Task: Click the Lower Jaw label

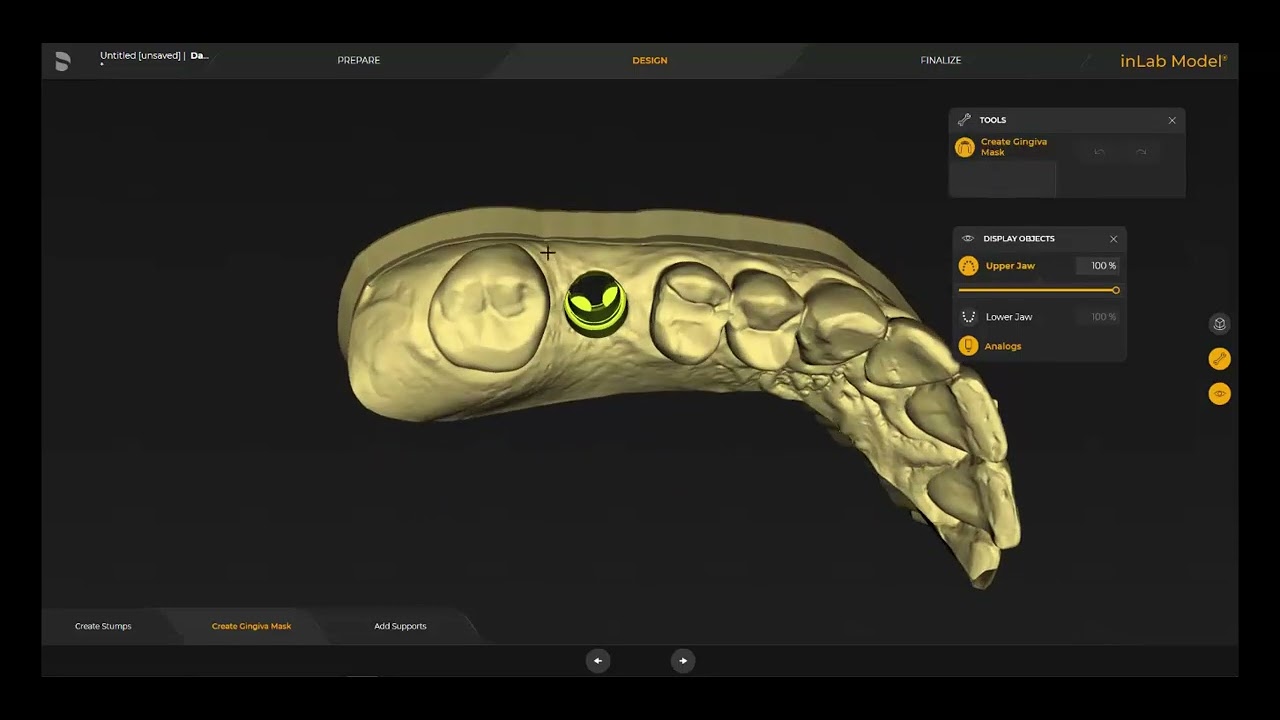Action: 1009,317
